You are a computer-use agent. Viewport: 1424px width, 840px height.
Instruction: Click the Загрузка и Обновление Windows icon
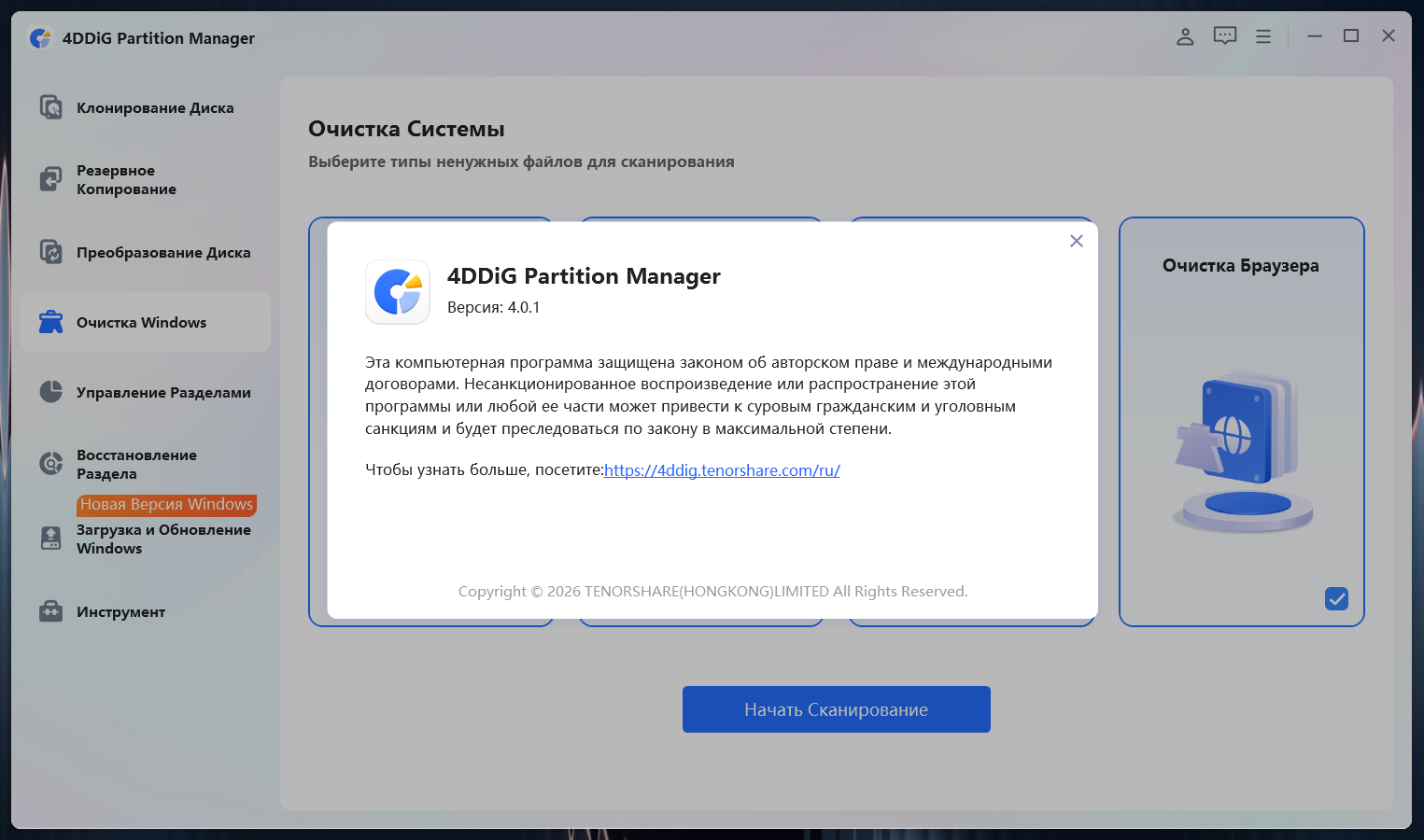pos(50,539)
